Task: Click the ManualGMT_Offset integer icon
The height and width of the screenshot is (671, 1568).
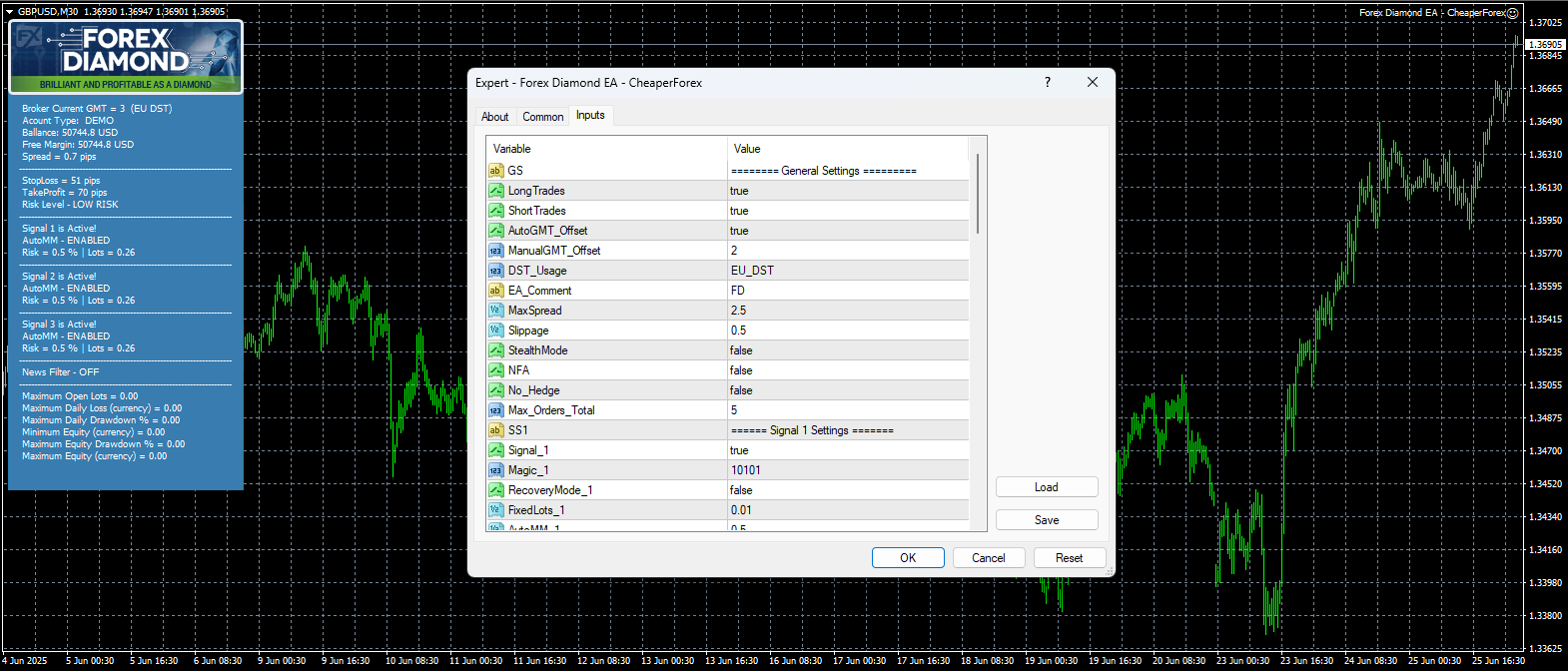Action: (x=495, y=251)
